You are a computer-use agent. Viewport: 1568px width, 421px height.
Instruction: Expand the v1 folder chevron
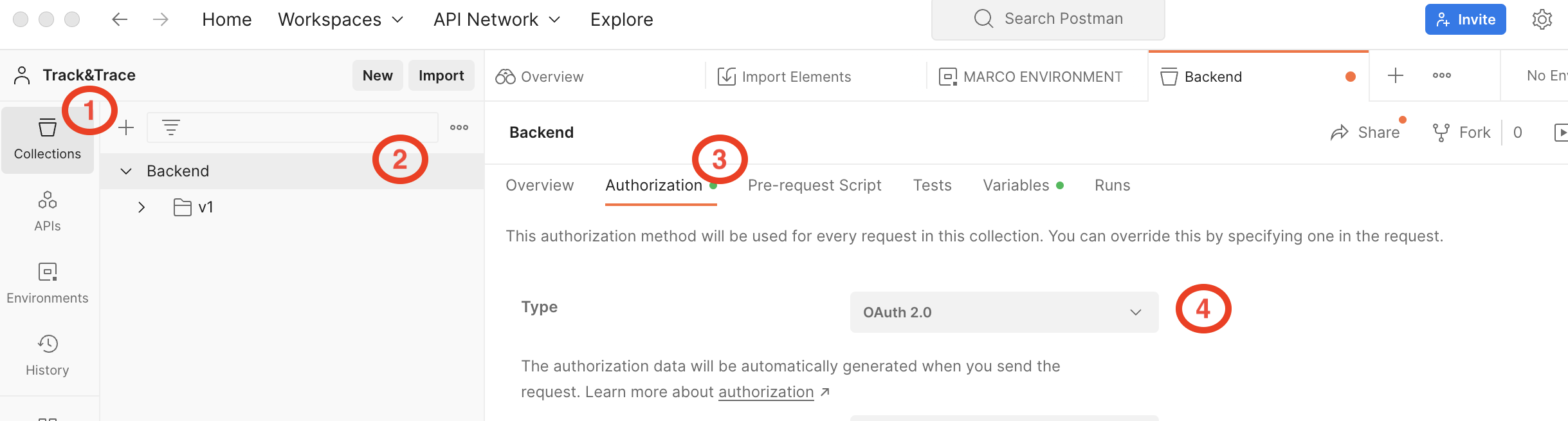point(141,207)
